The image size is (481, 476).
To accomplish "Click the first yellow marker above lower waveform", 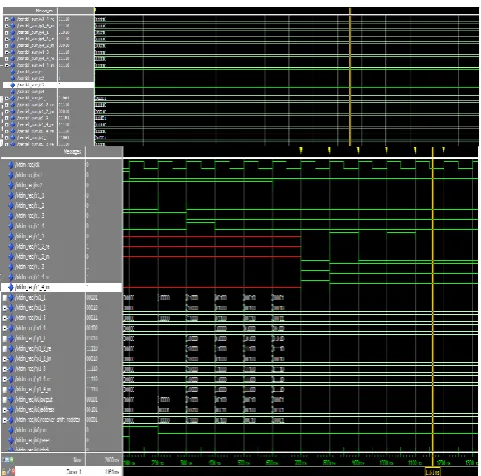I will [x=301, y=150].
